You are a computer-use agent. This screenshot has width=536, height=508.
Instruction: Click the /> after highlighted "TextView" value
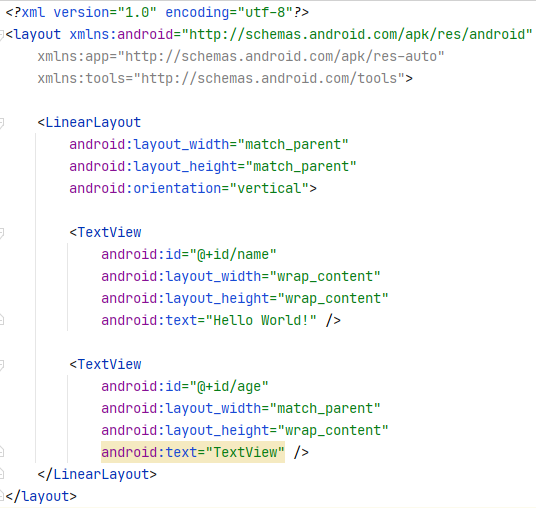301,453
